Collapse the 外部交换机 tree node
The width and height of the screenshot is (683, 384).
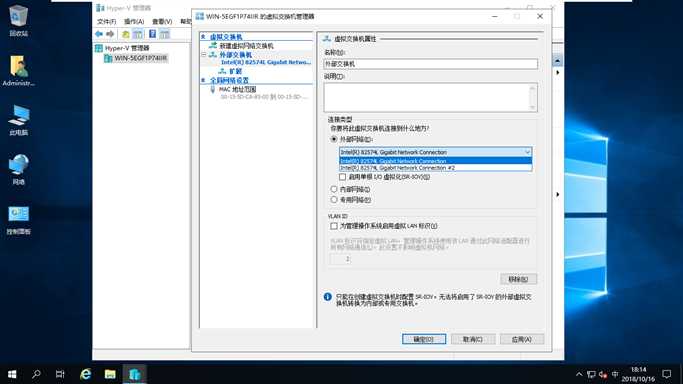203,55
